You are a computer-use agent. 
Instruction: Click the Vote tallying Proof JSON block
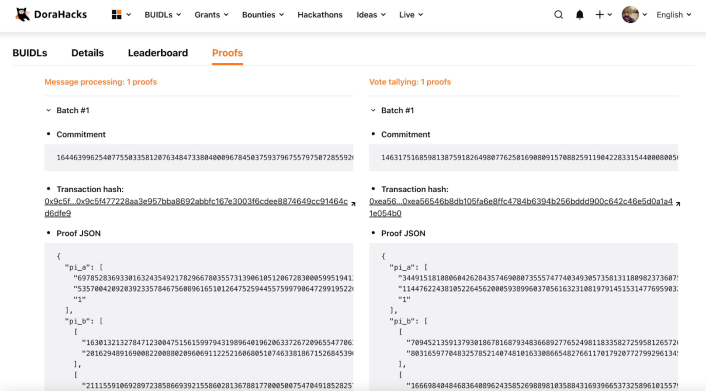point(523,317)
